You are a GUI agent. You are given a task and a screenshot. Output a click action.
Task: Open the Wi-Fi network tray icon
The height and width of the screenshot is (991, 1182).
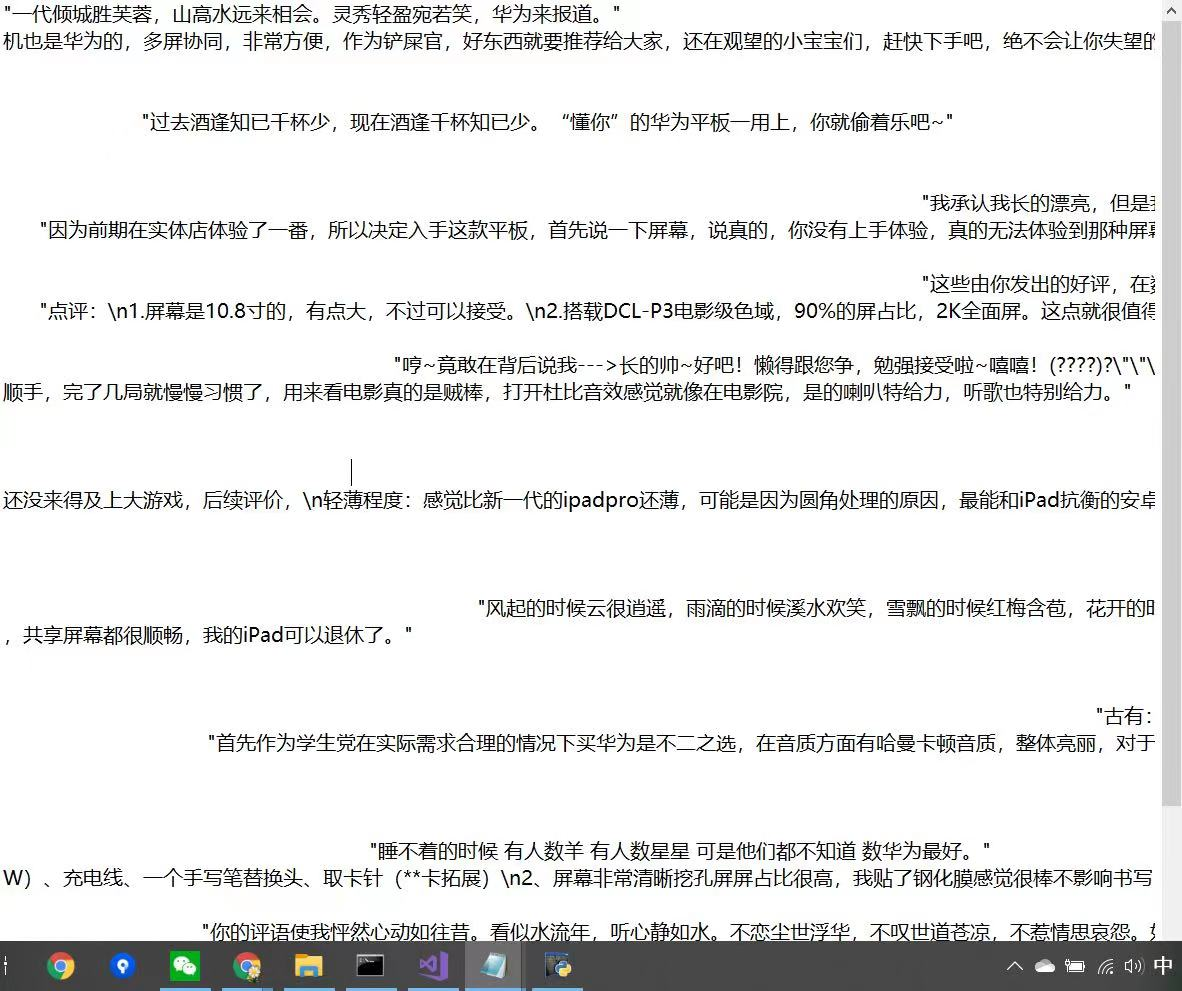point(1105,966)
